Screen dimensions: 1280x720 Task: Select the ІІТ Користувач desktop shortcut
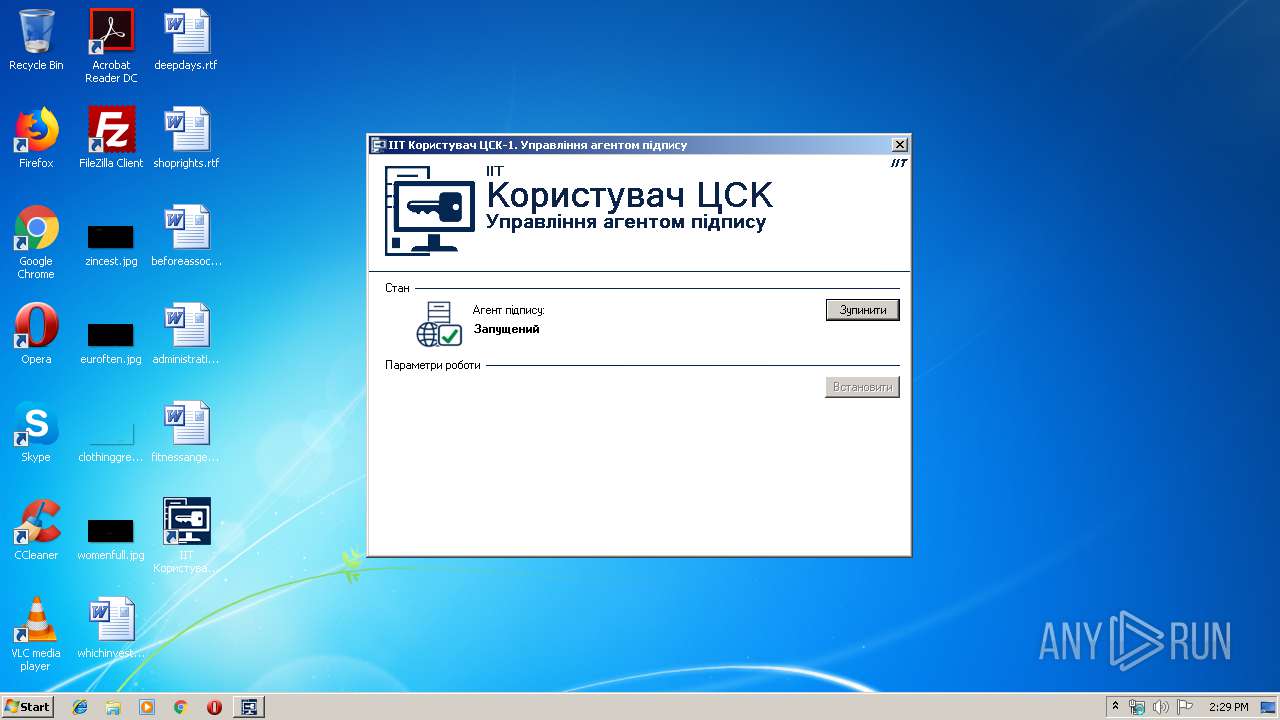click(186, 536)
